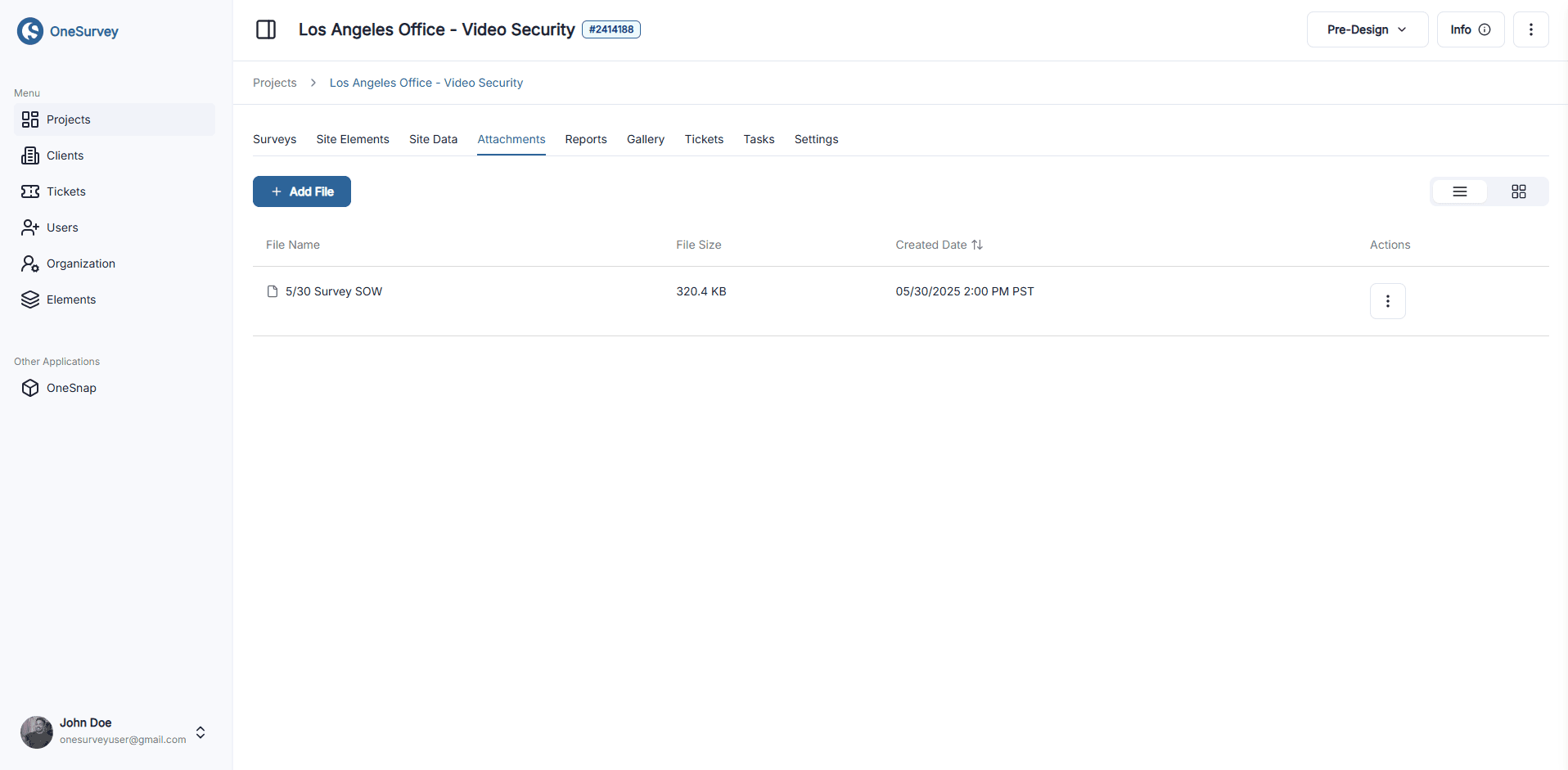1568x770 pixels.
Task: Navigate to Projects via the breadcrumb
Action: (x=275, y=83)
